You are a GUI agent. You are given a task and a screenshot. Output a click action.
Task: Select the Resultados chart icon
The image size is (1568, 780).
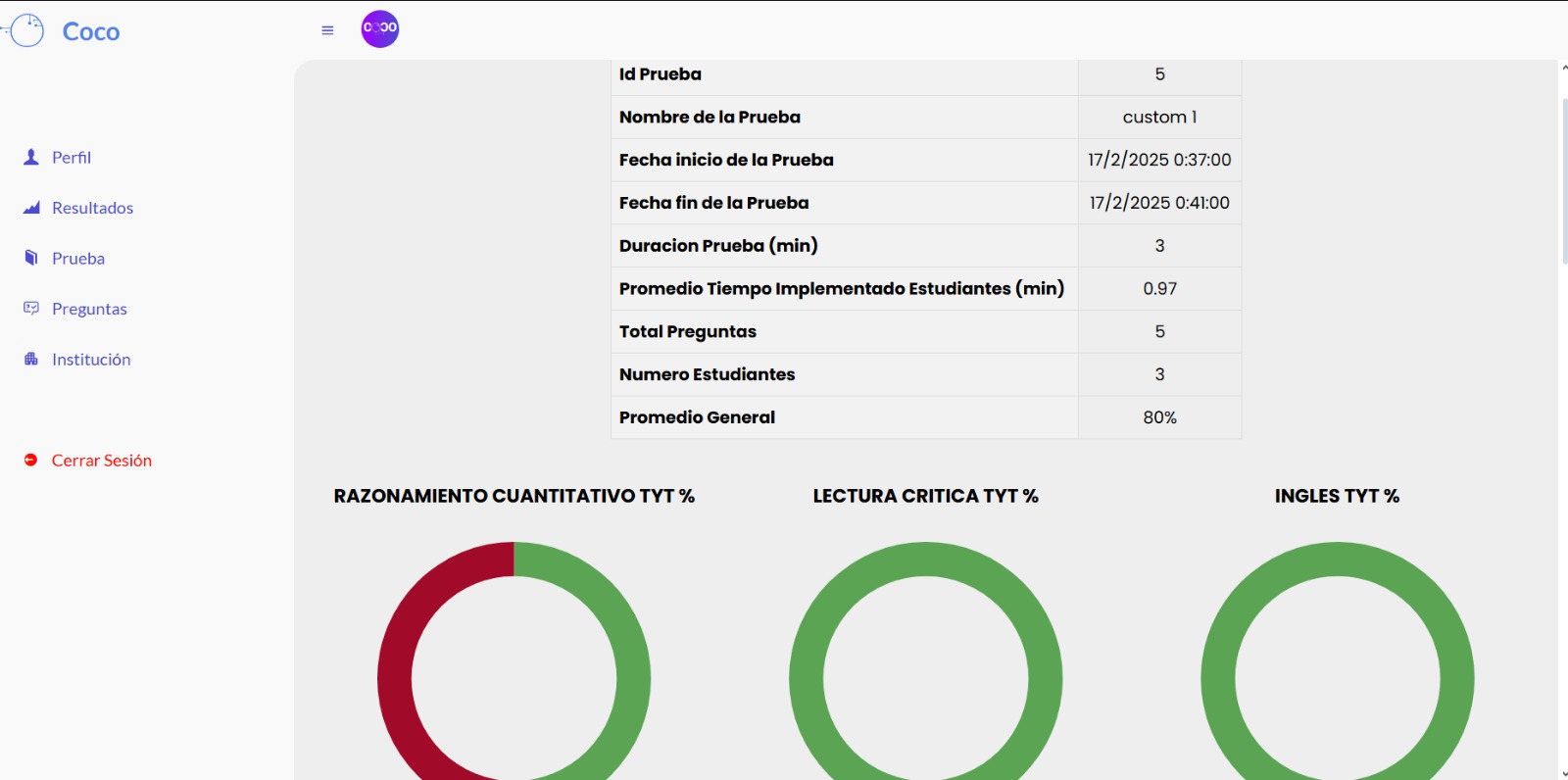pyautogui.click(x=31, y=208)
